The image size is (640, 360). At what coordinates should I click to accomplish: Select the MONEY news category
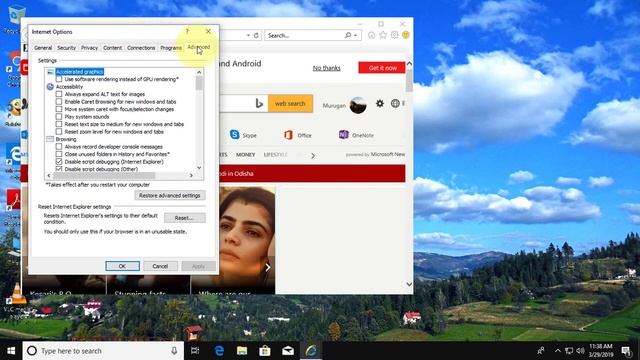coord(245,155)
